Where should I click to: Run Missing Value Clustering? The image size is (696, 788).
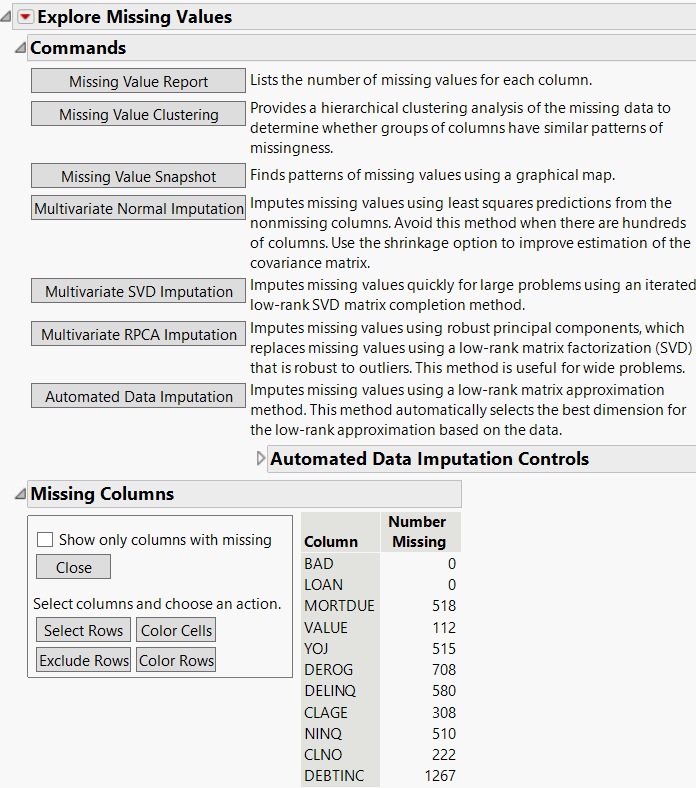point(138,114)
